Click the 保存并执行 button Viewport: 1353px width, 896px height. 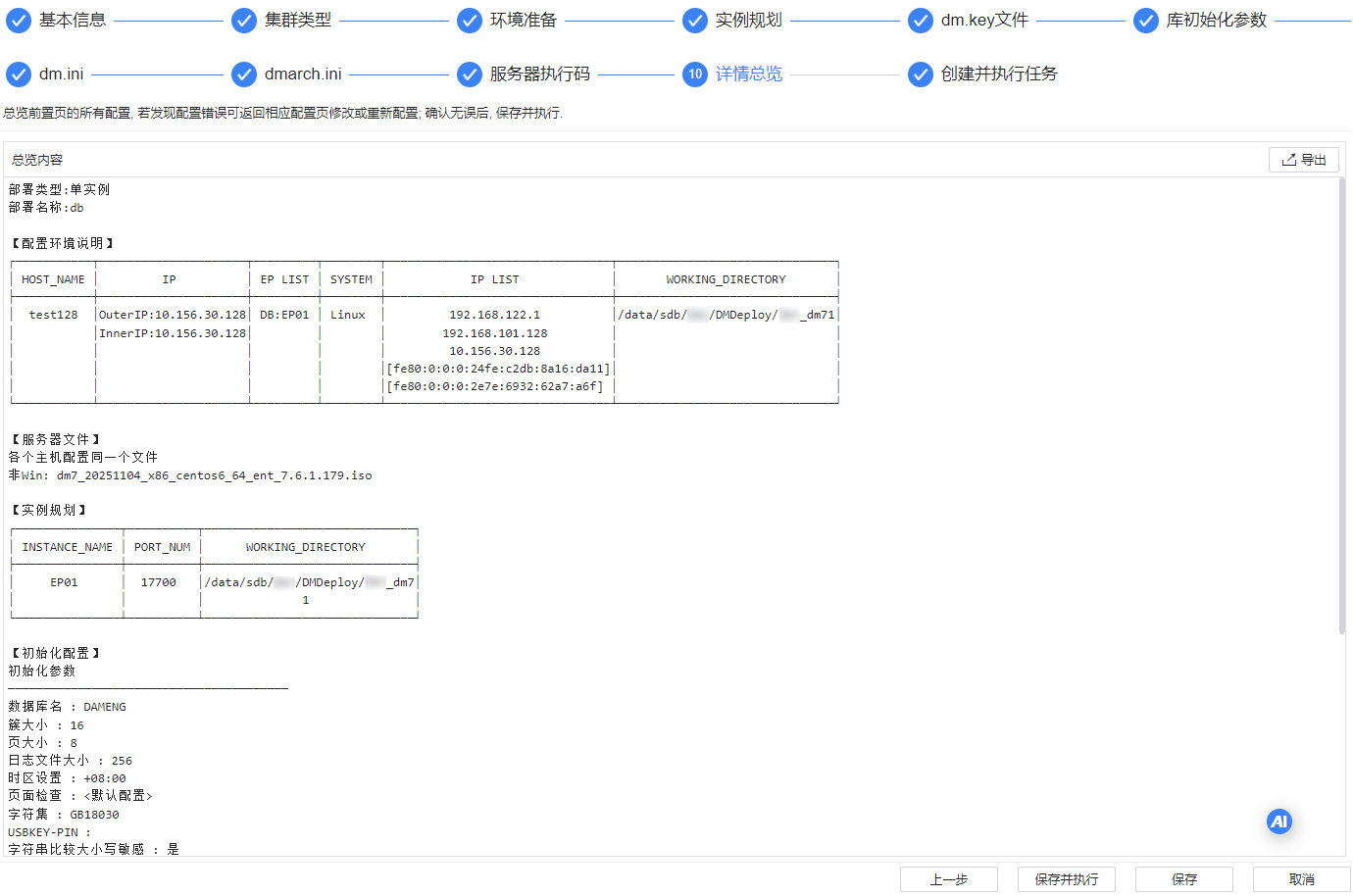click(x=1067, y=879)
